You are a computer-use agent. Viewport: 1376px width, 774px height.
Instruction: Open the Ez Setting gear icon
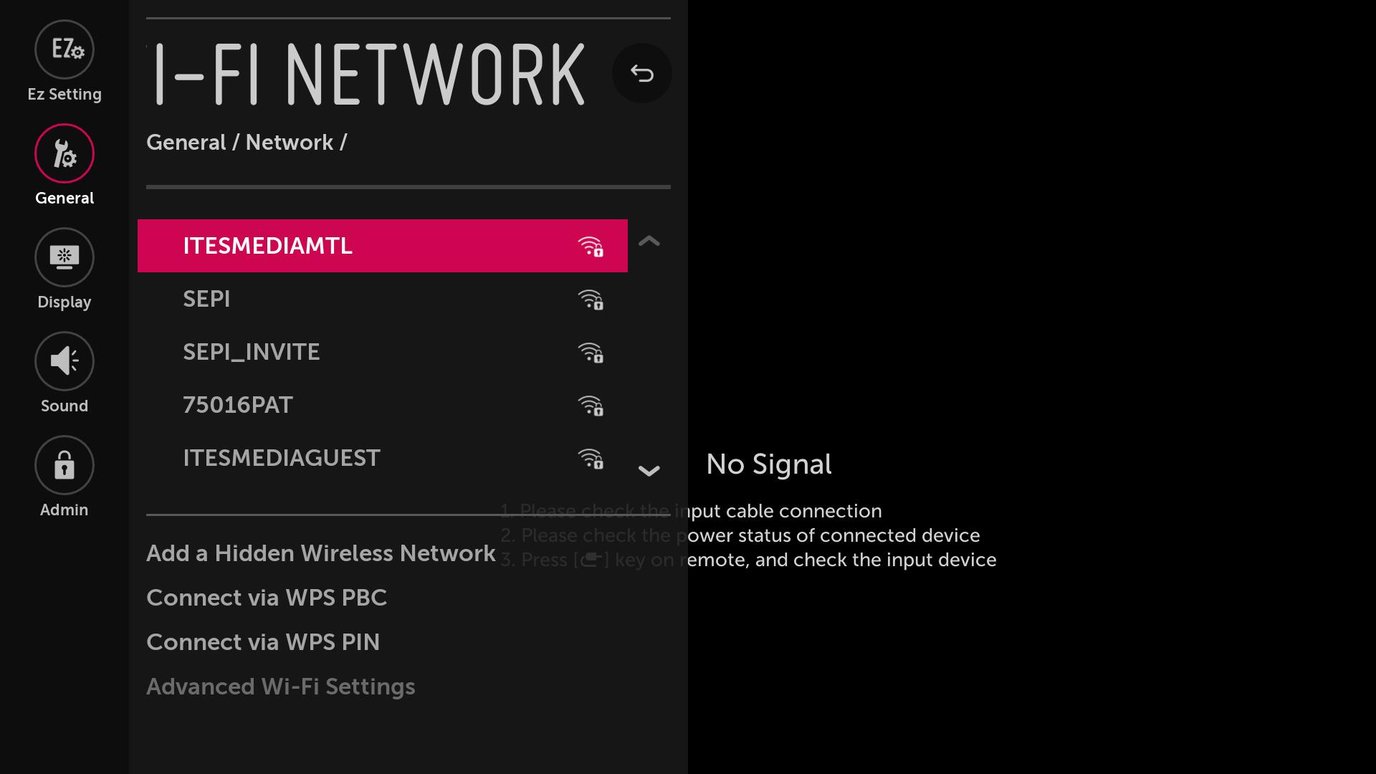[64, 48]
